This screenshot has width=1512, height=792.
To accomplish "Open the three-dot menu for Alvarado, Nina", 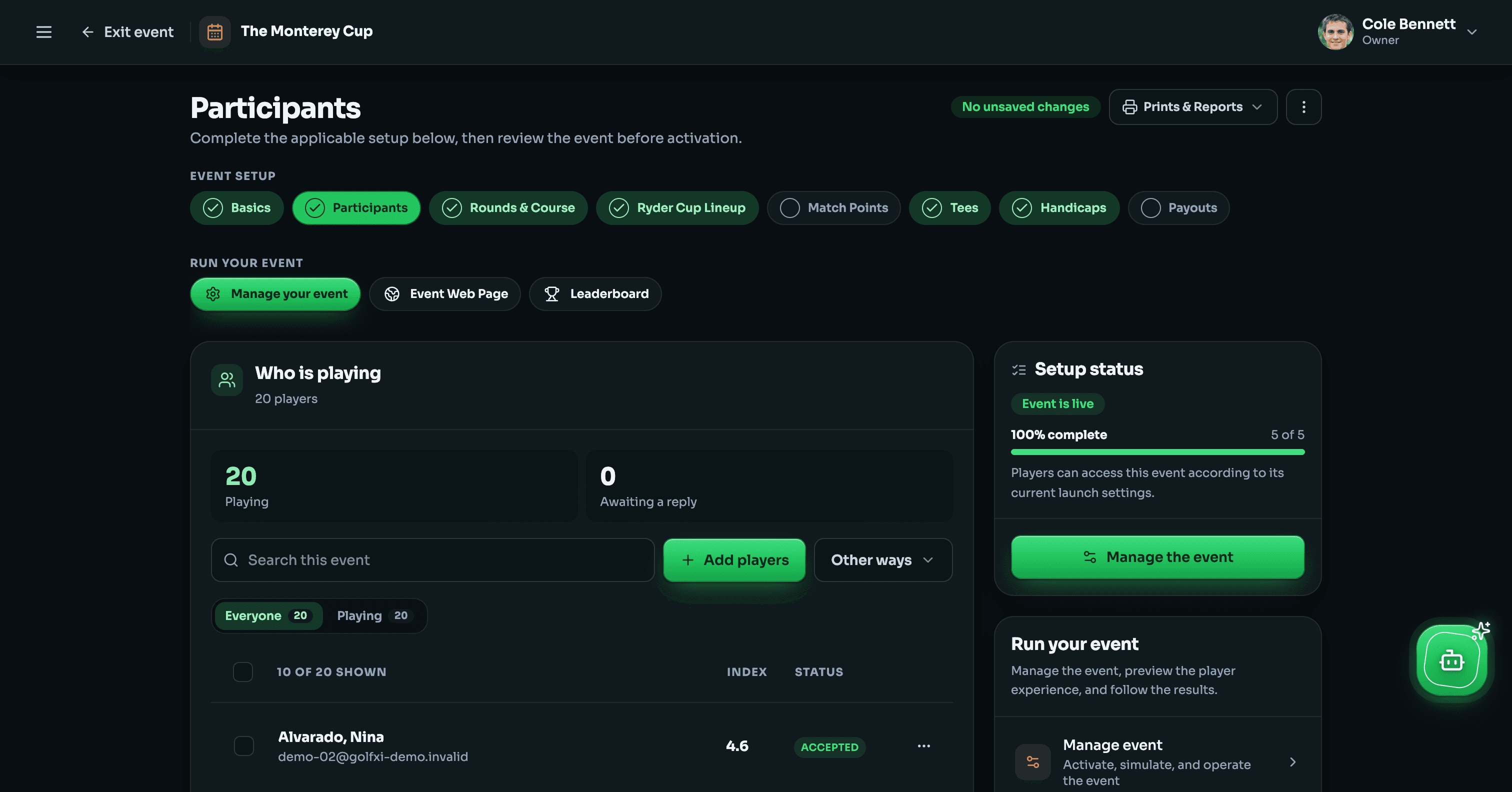I will pos(923,746).
